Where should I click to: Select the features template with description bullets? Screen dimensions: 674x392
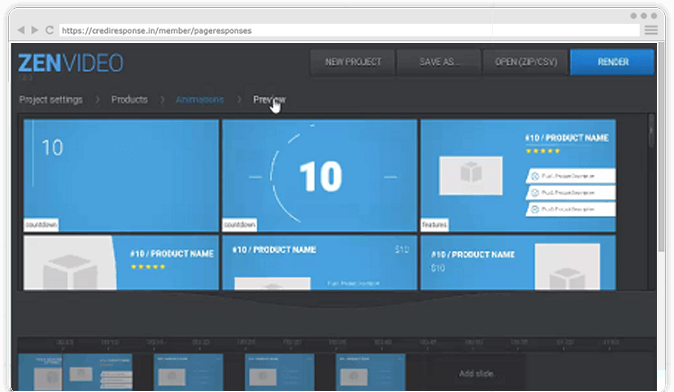pos(518,175)
